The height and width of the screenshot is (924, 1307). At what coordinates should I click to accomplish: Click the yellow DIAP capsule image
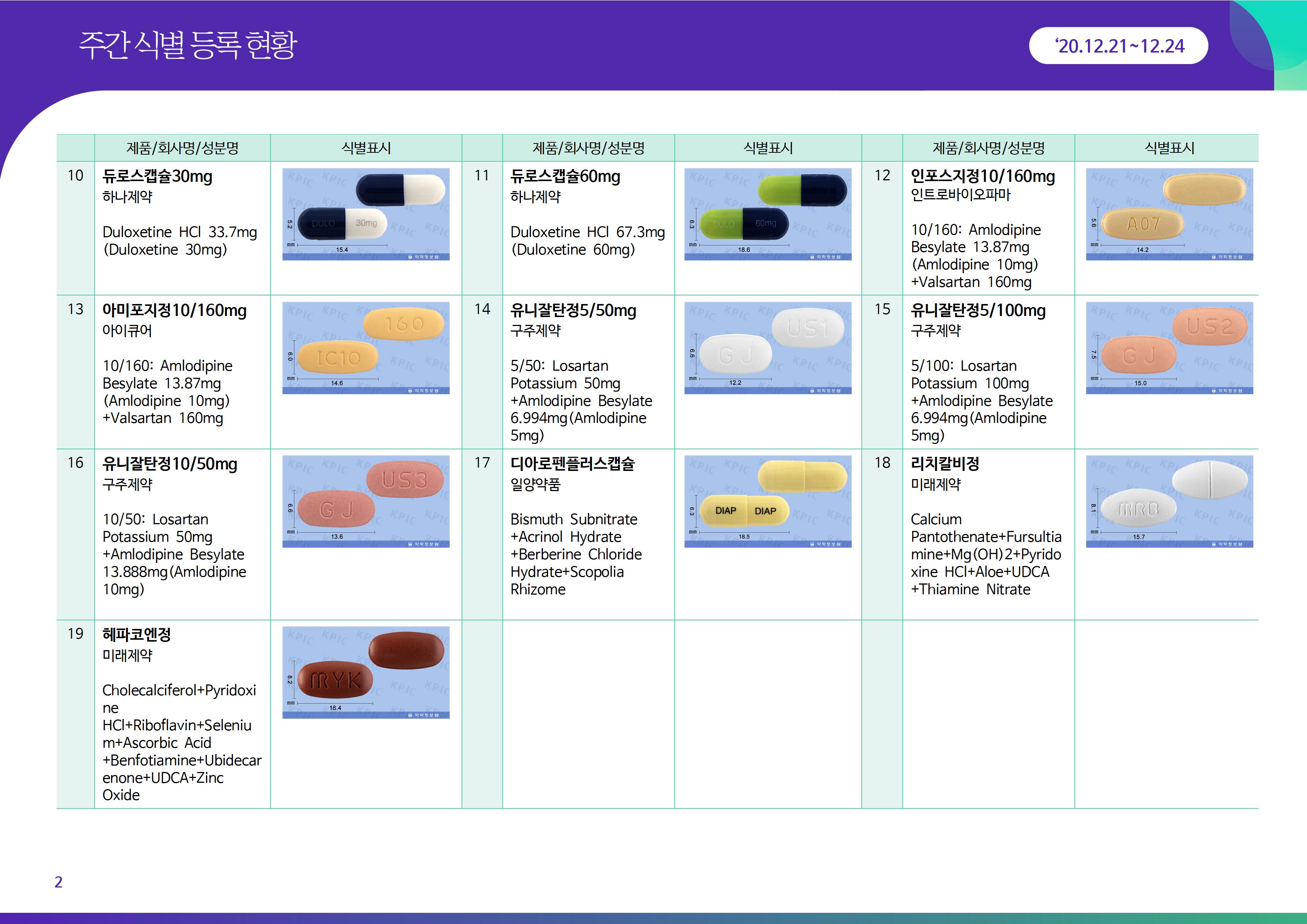[x=768, y=501]
